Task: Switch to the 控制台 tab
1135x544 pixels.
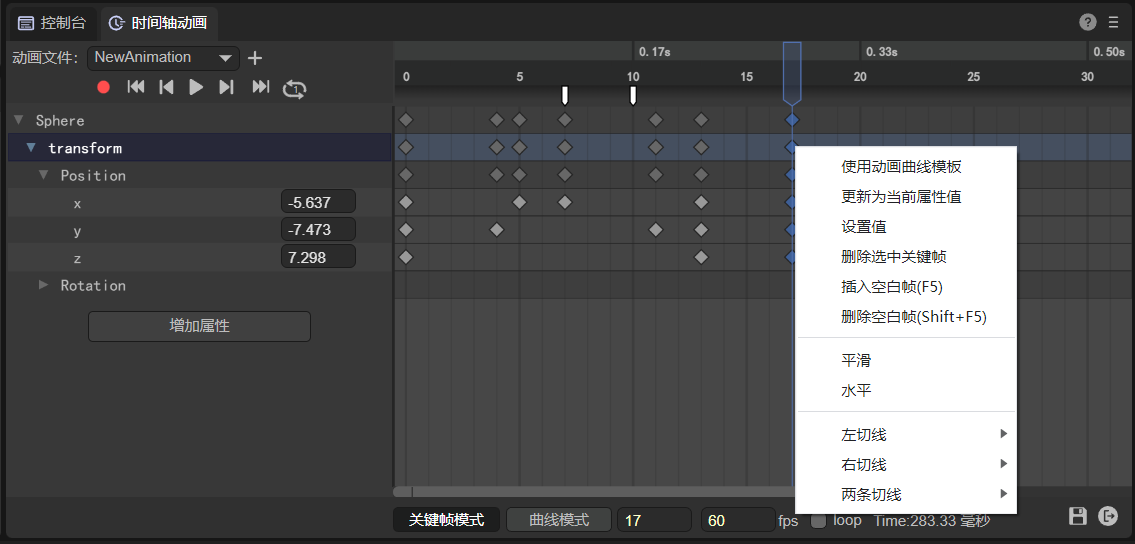Action: (53, 22)
